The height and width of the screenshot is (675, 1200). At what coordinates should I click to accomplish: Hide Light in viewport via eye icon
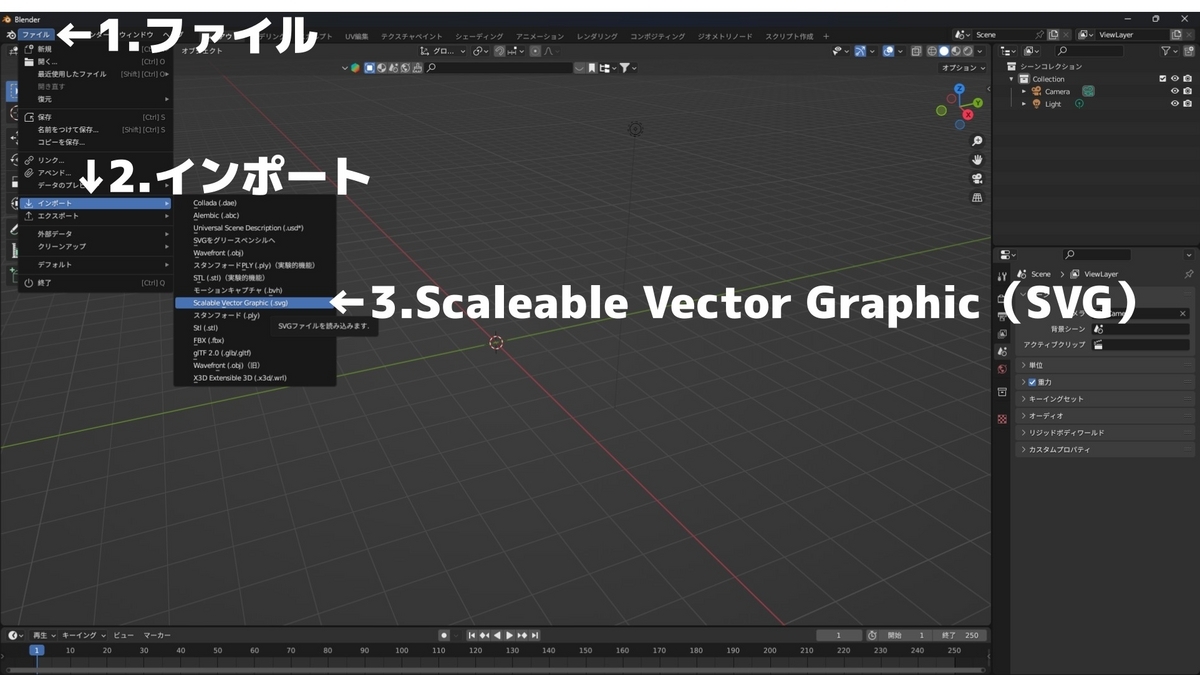point(1175,104)
